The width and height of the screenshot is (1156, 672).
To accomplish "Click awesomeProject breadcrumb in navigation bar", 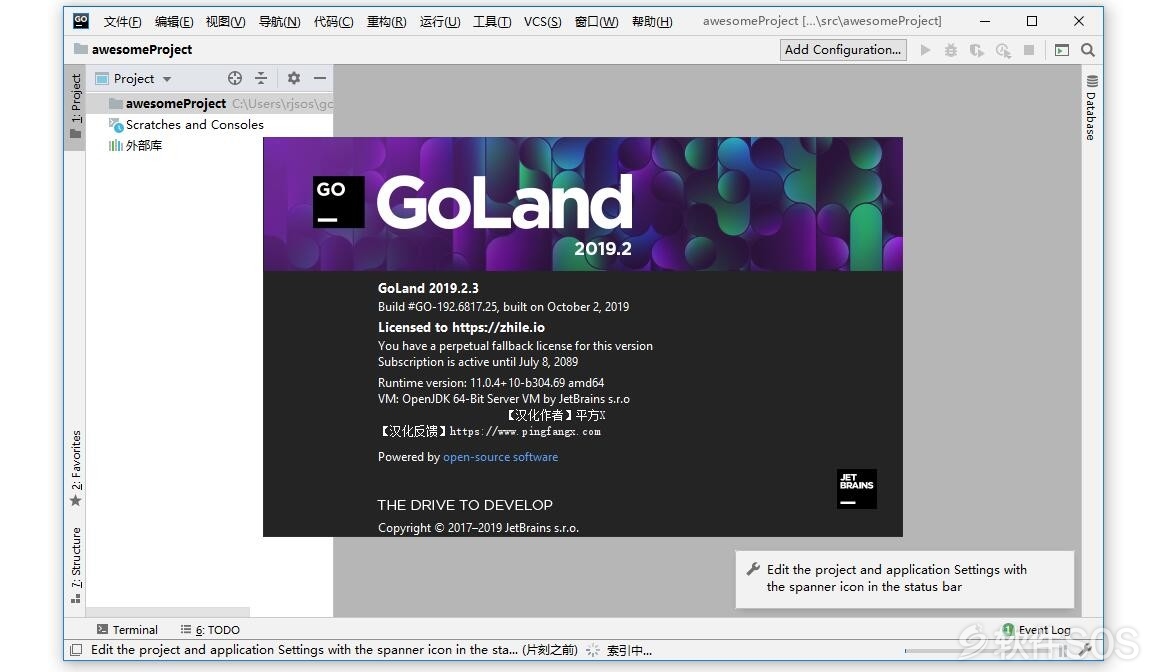I will click(x=133, y=49).
